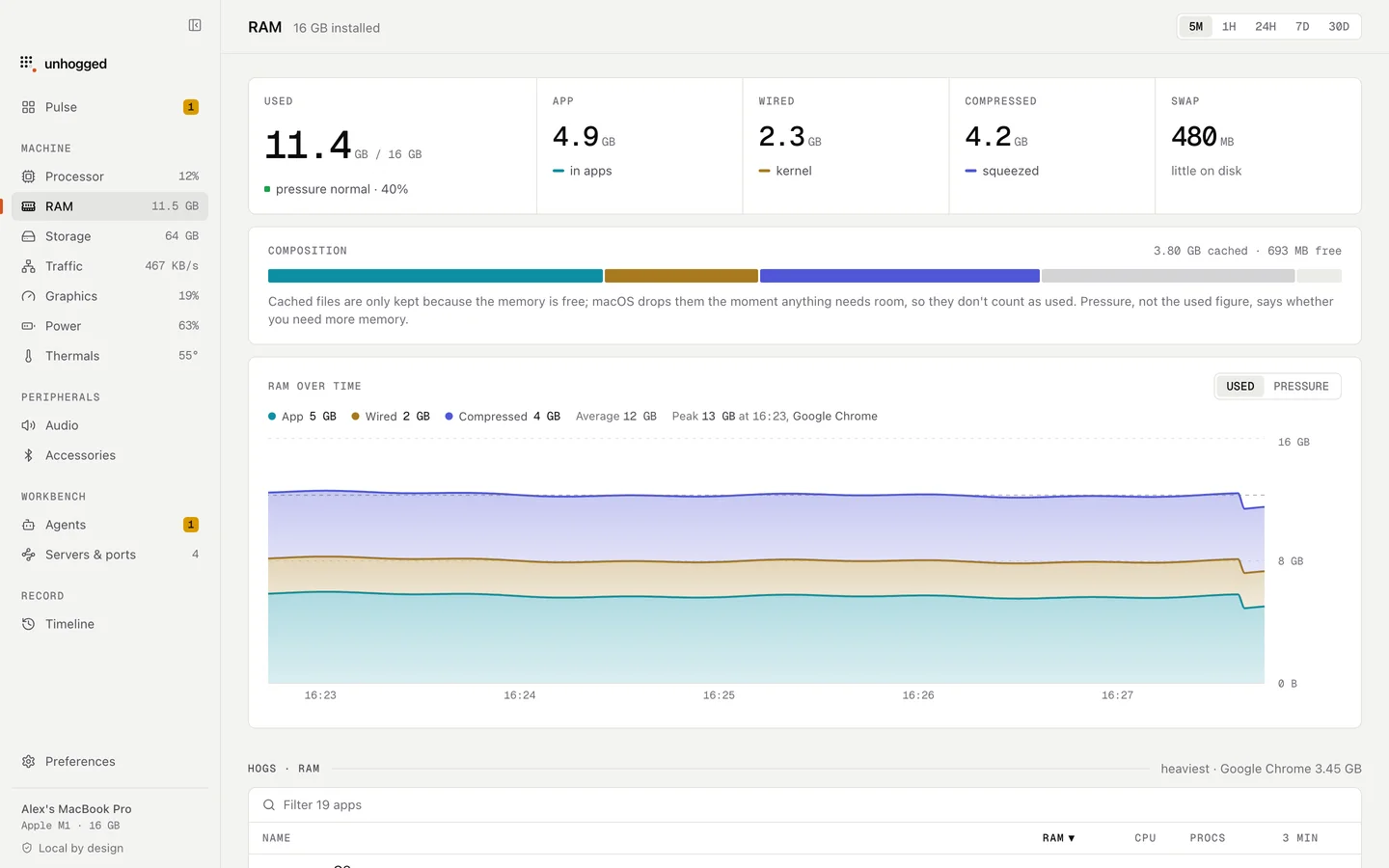Viewport: 1389px width, 868px height.
Task: Sort table by NAME column header
Action: [x=276, y=838]
